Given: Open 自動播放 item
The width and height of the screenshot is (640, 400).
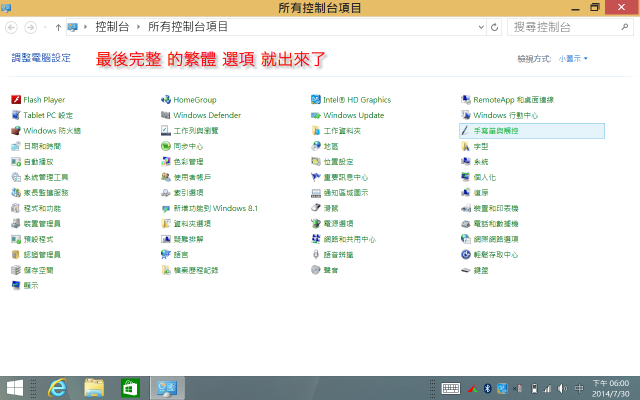Looking at the screenshot, I should pos(32,162).
